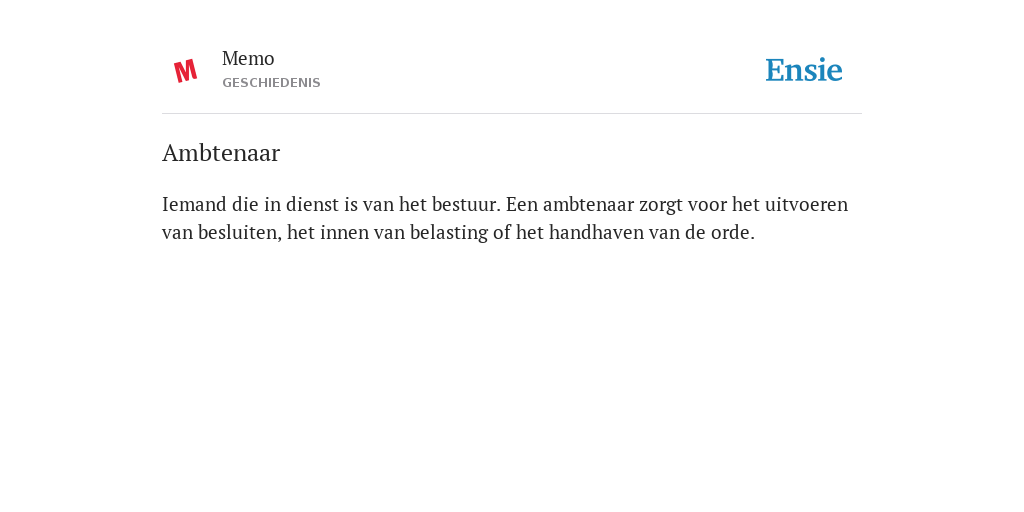The width and height of the screenshot is (1024, 512).
Task: Click the second line of the definition
Action: [x=458, y=232]
